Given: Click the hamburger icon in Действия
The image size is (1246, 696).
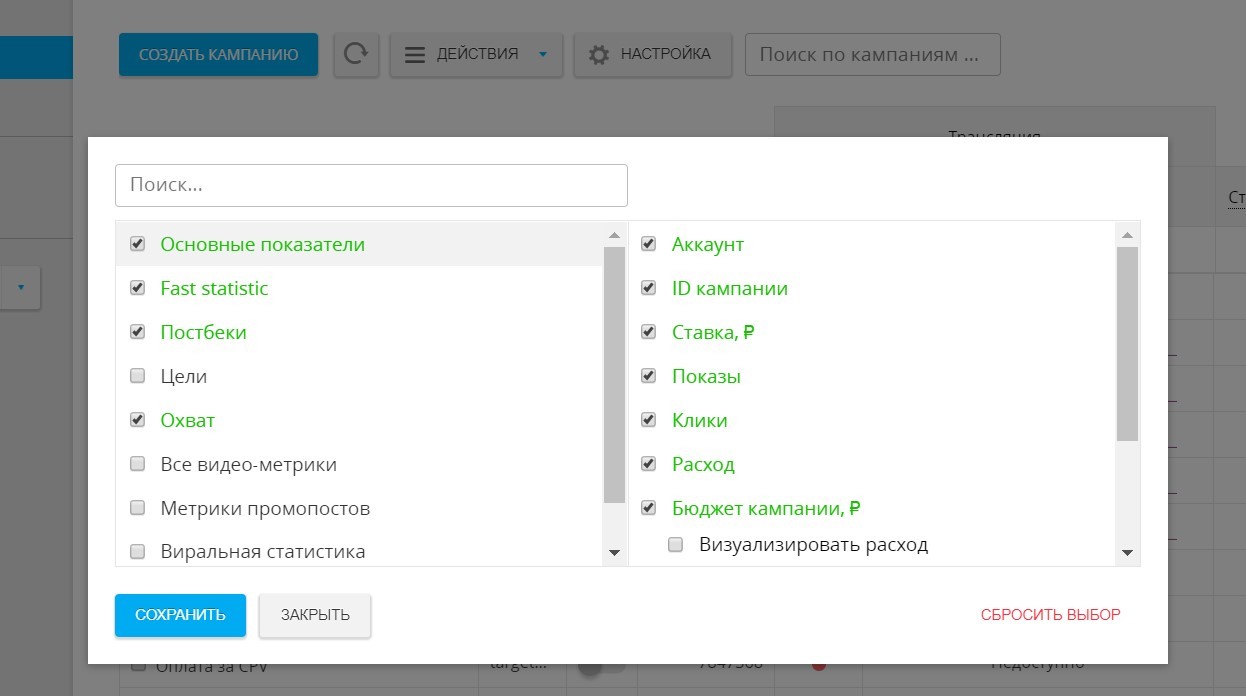Looking at the screenshot, I should tap(415, 55).
